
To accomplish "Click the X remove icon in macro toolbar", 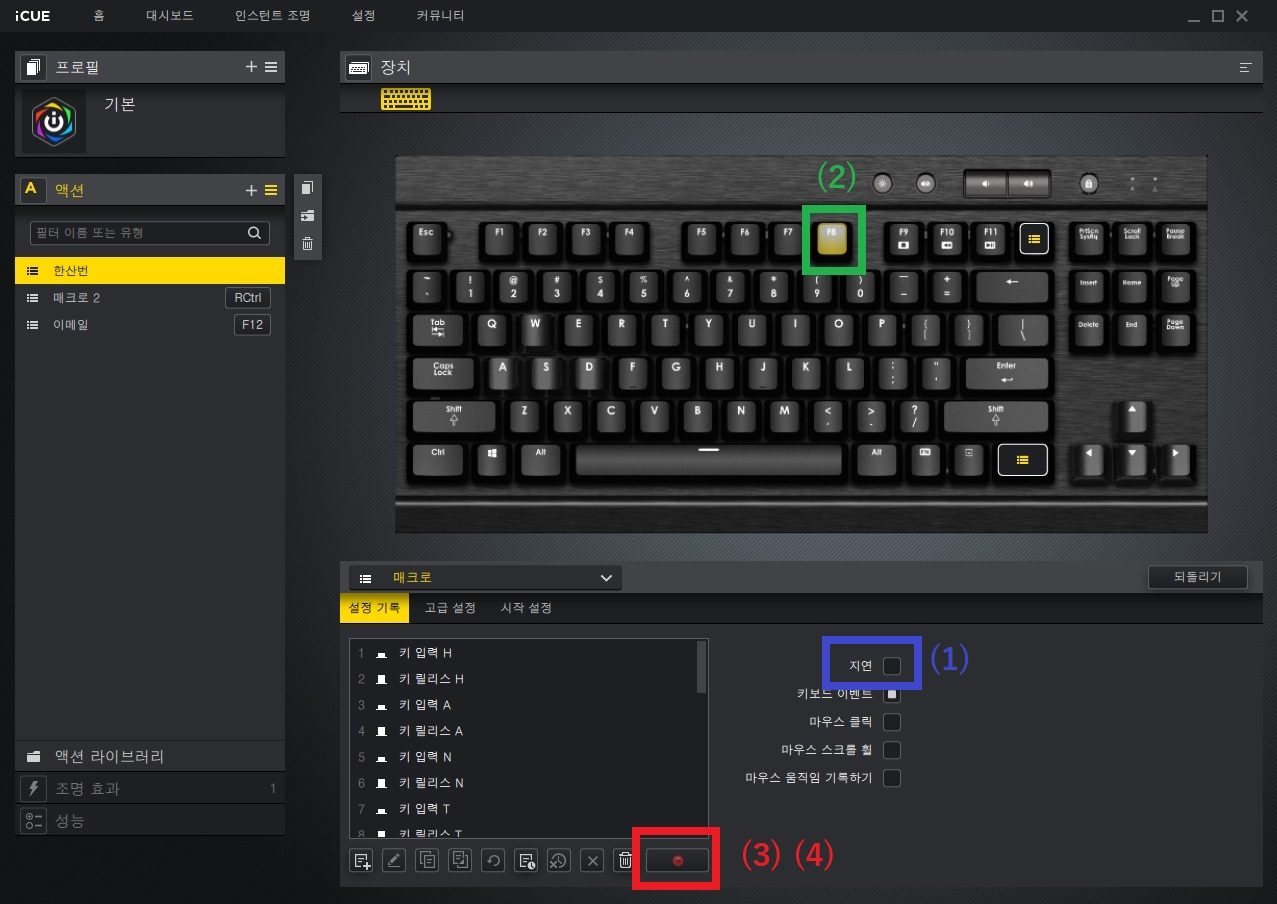I will click(592, 860).
